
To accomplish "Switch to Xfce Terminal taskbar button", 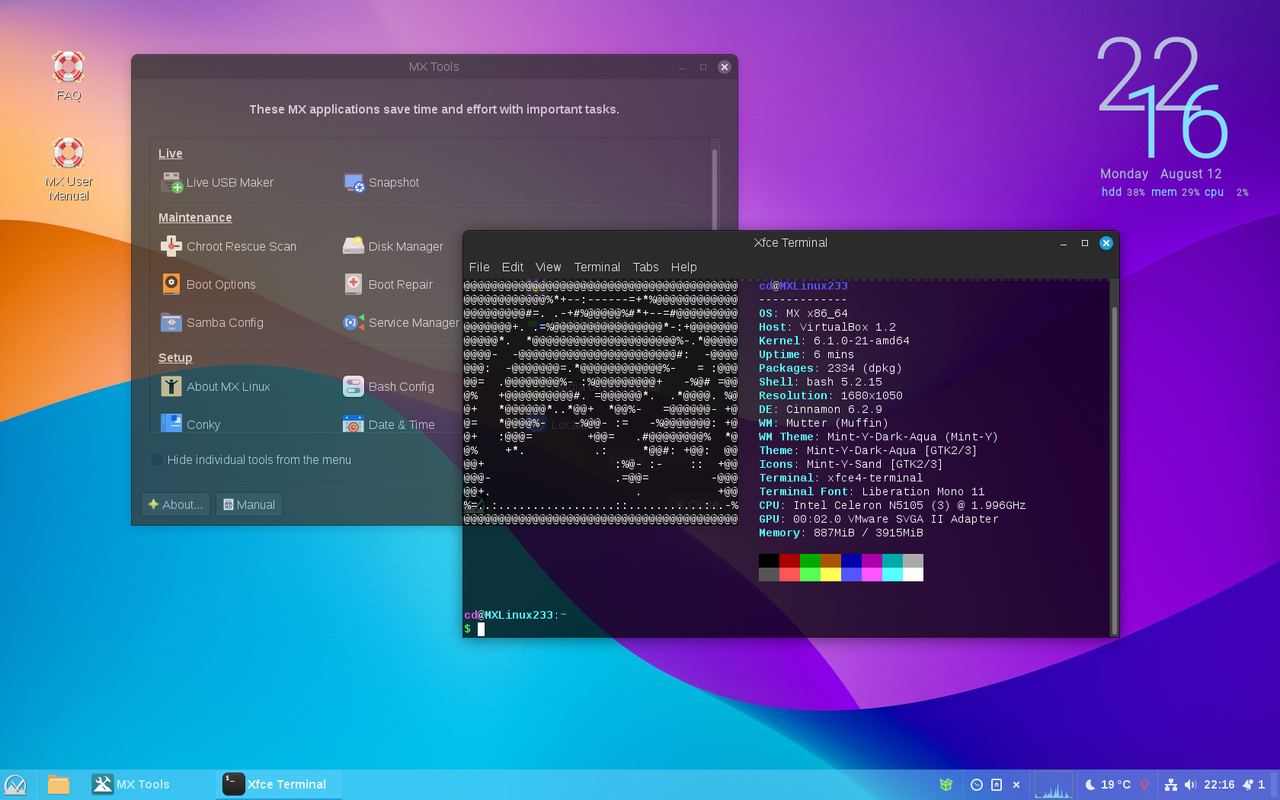I will pos(279,785).
